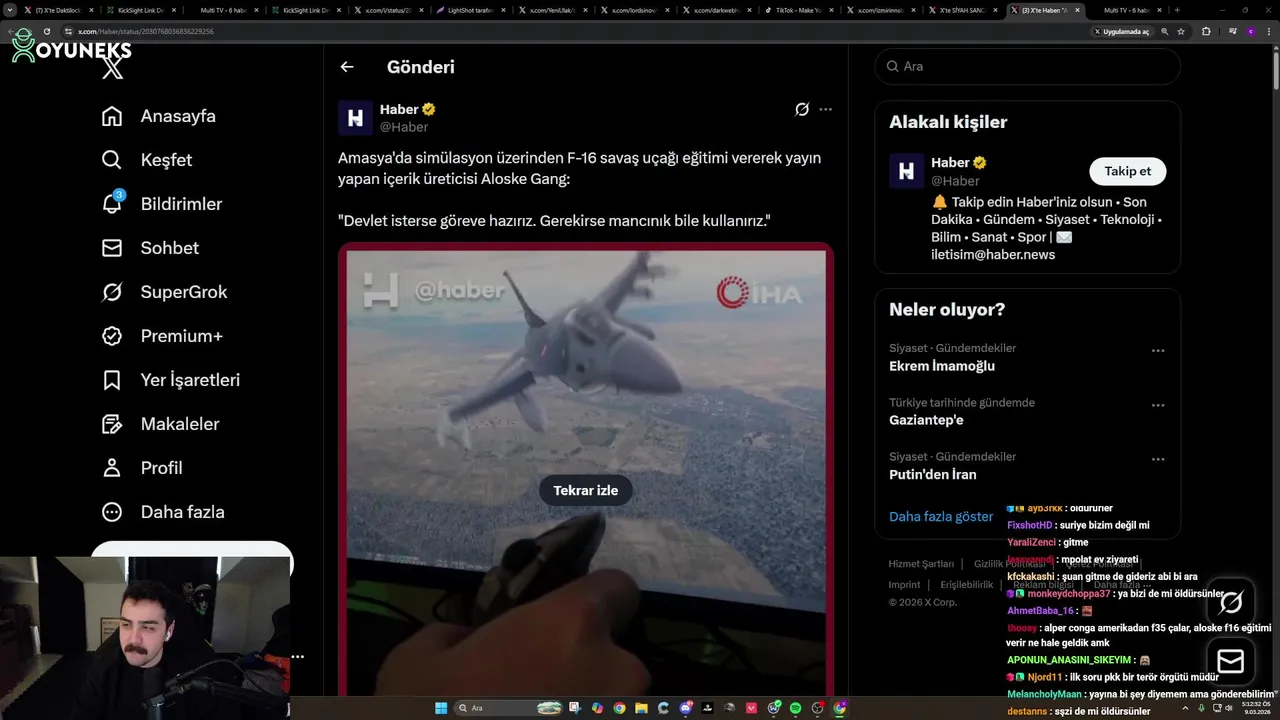Open account menu dots near webcam
Image resolution: width=1280 pixels, height=720 pixels.
coord(297,657)
